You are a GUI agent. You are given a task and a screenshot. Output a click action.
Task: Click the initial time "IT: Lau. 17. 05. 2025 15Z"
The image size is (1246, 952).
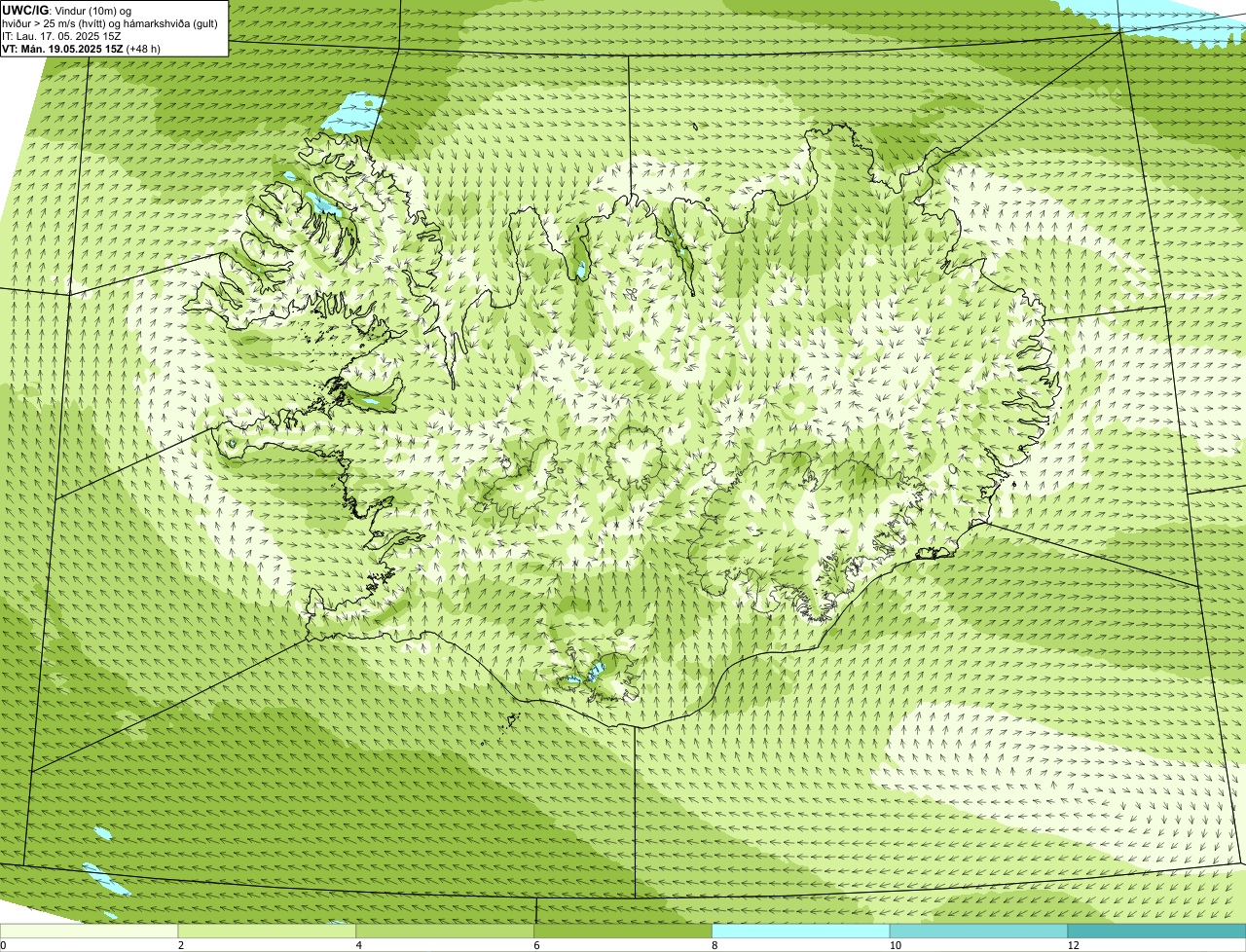tap(61, 36)
